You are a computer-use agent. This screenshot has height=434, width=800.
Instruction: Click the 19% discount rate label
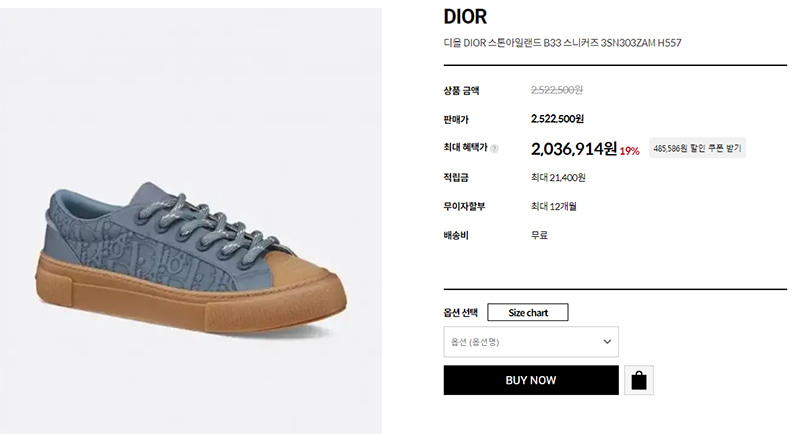coord(630,151)
